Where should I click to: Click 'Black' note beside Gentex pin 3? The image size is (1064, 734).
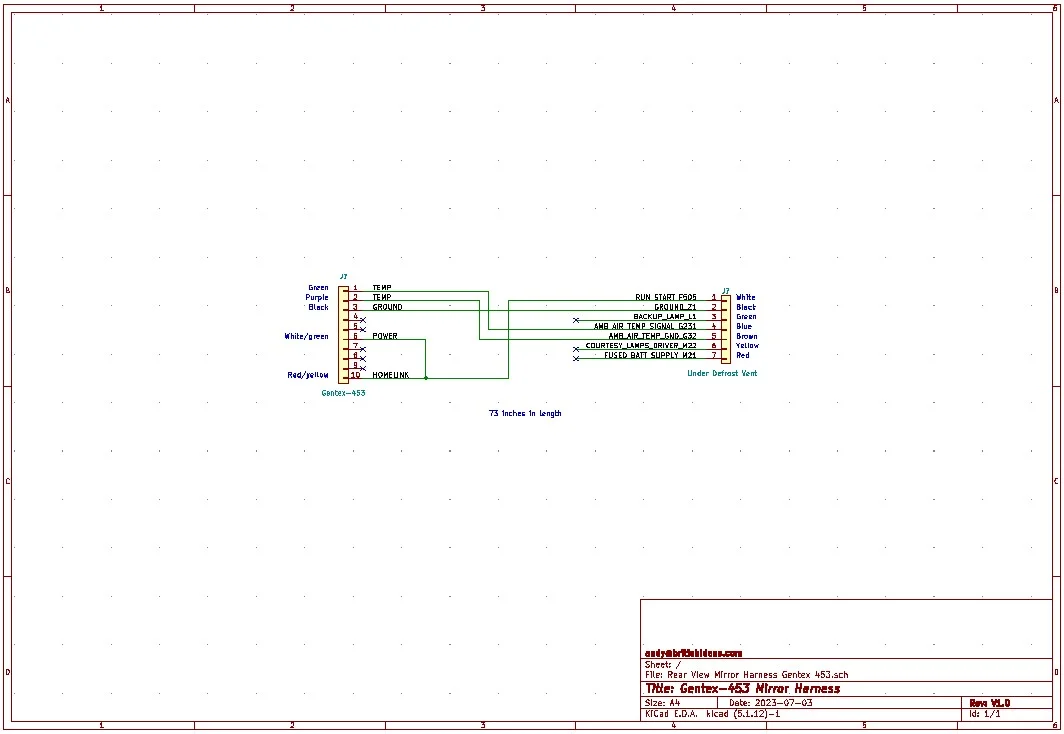(318, 307)
